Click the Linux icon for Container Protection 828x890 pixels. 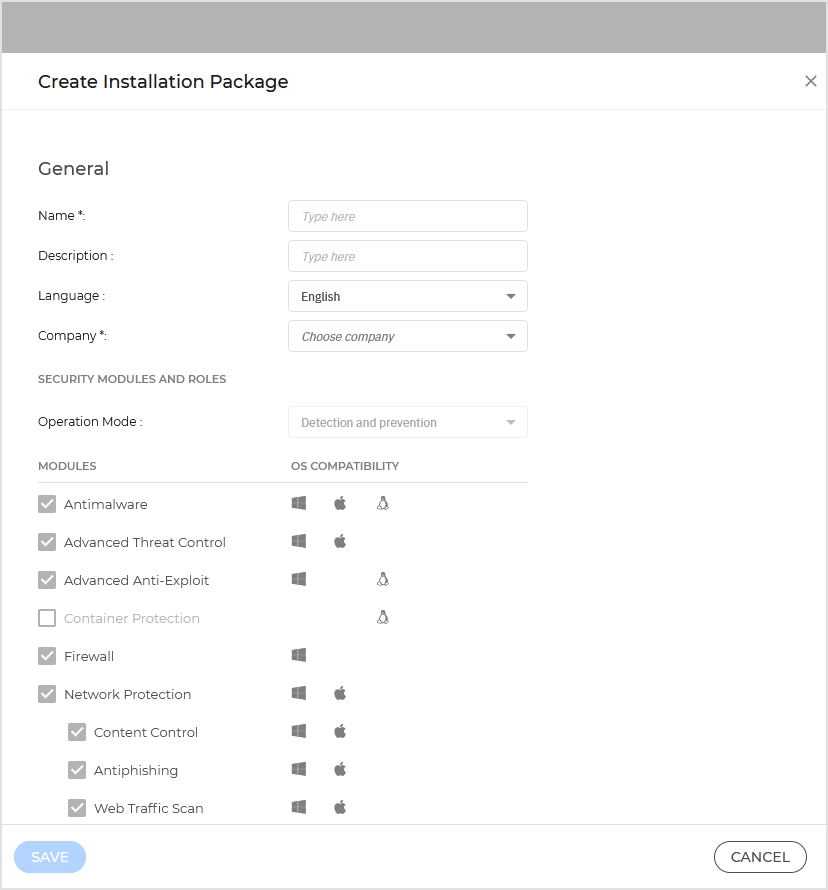(x=382, y=617)
